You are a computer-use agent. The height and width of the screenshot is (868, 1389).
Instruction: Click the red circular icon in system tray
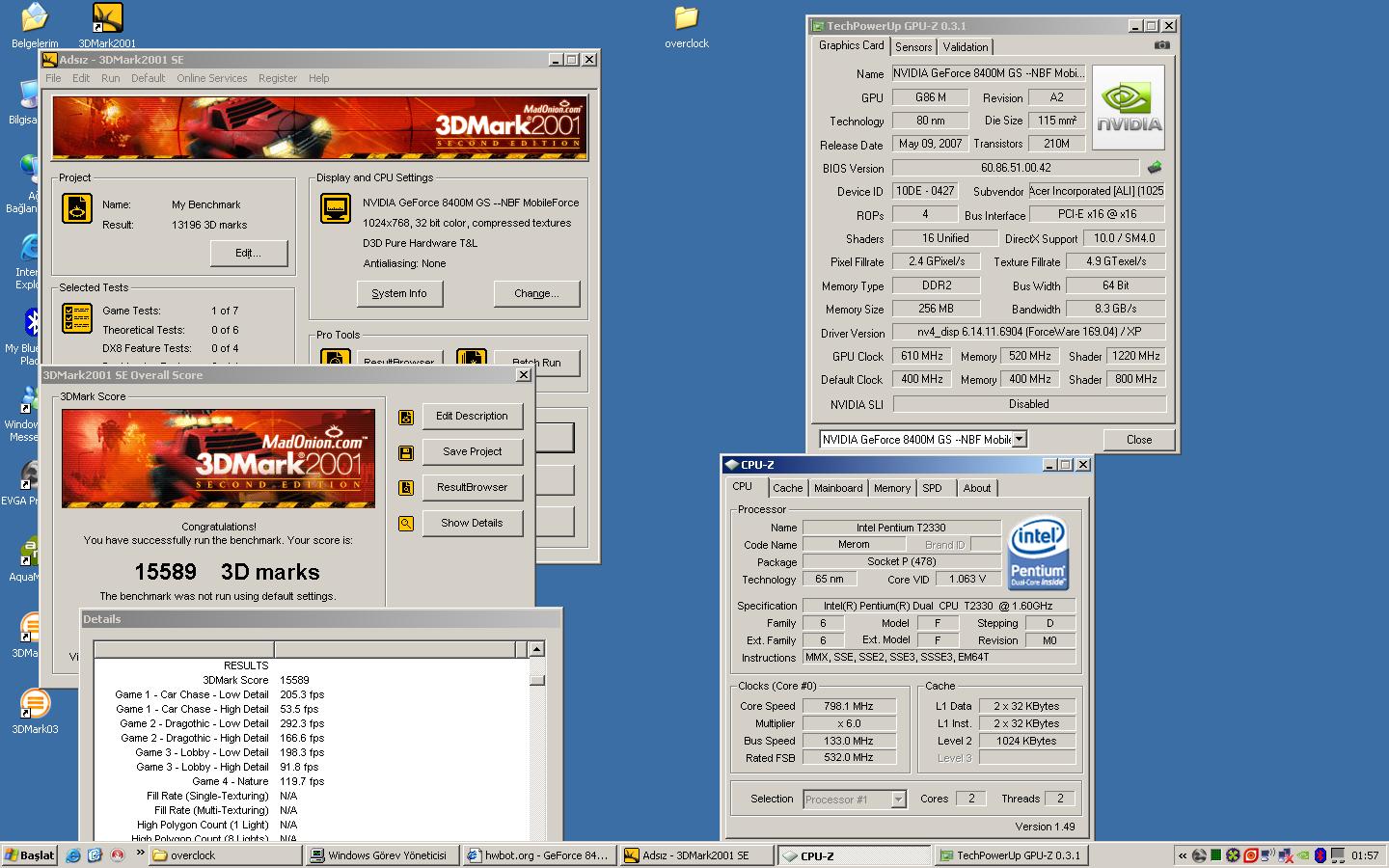[x=1251, y=855]
